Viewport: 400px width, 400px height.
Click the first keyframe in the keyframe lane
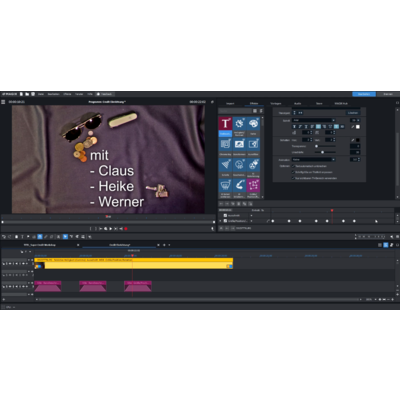tap(273, 221)
